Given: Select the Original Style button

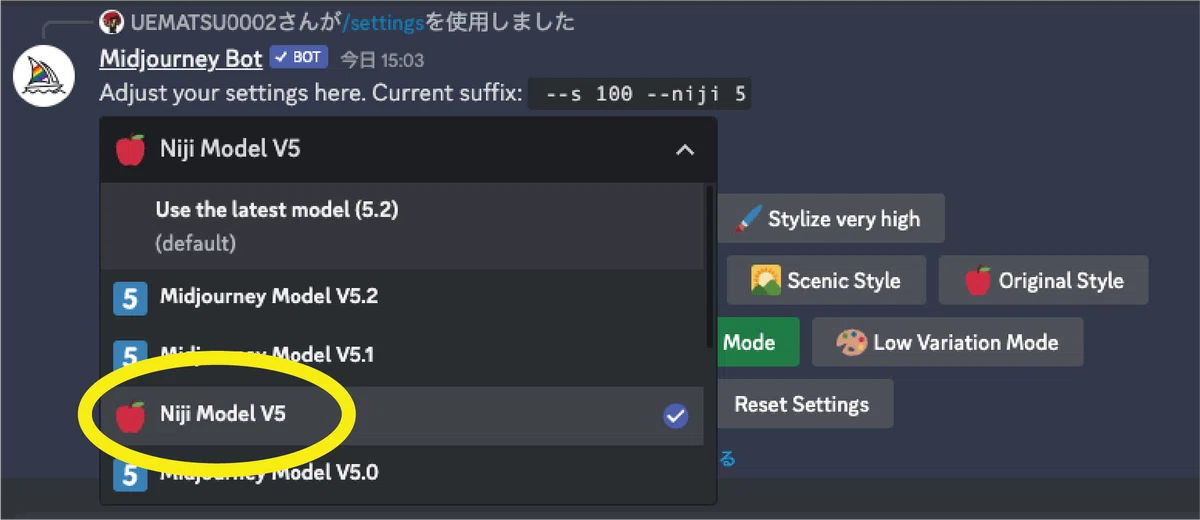Looking at the screenshot, I should click(1043, 281).
